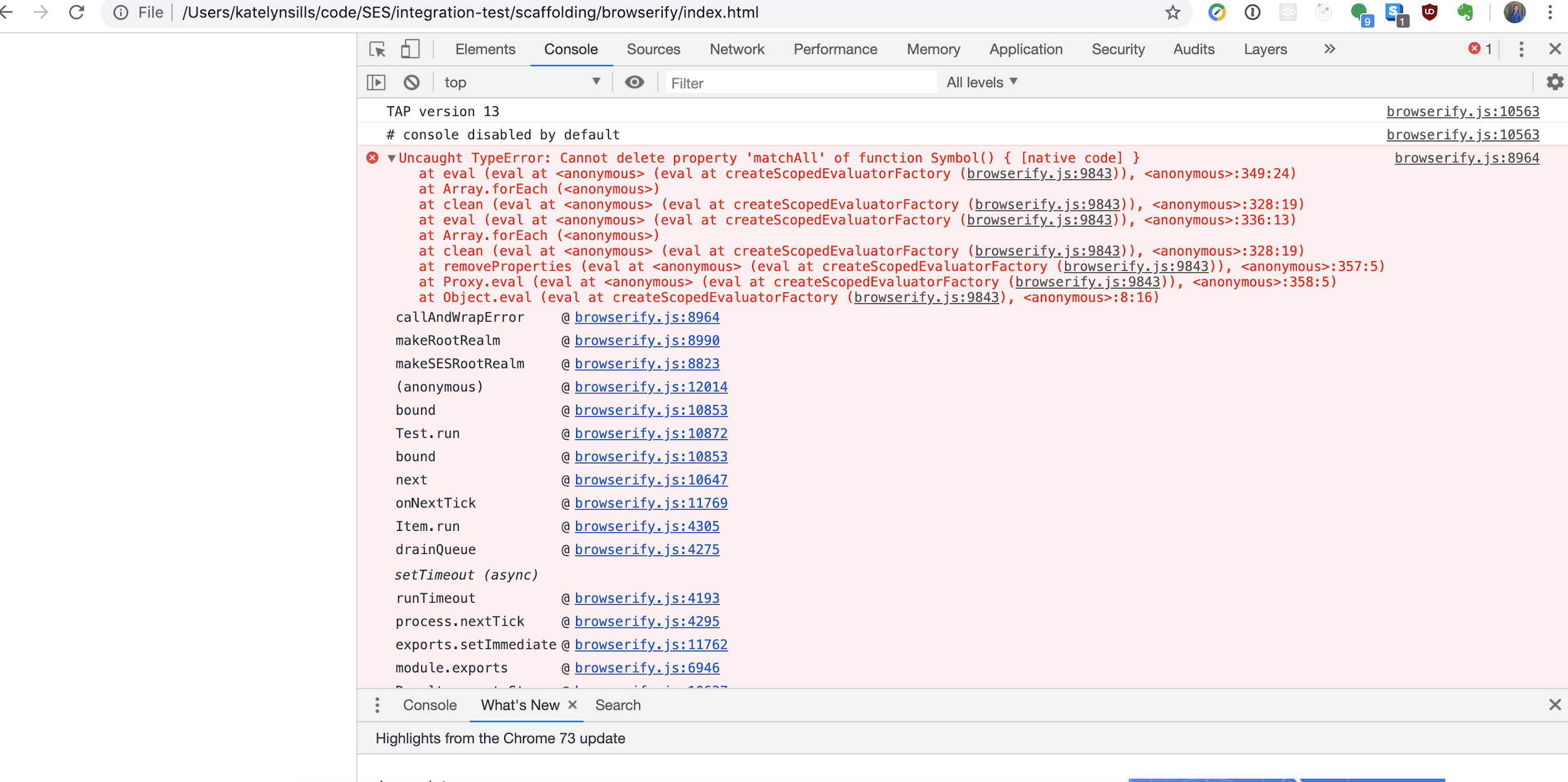The image size is (1568, 782).
Task: Switch to the Network tab
Action: 737,49
